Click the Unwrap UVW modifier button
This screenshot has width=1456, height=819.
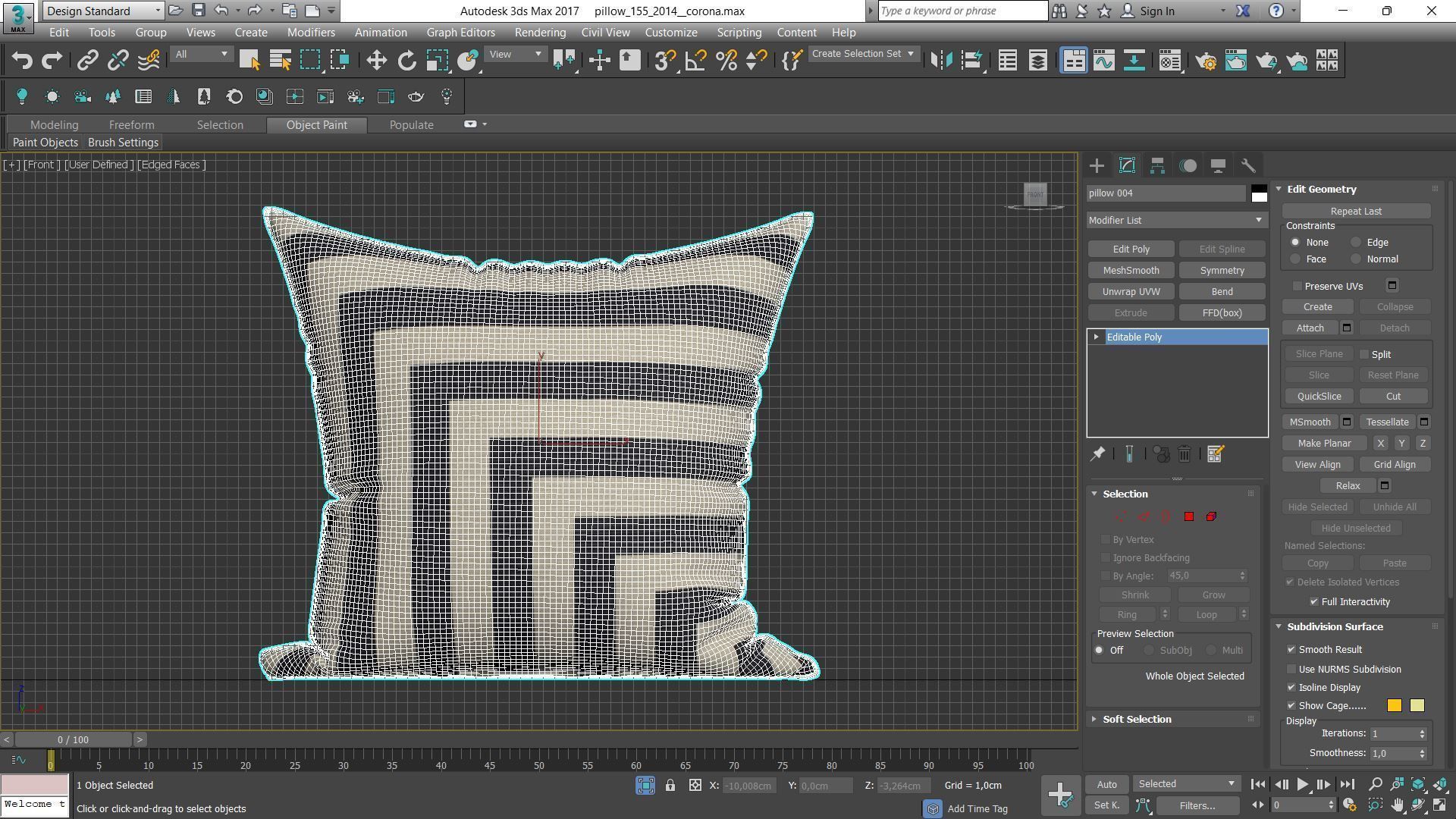pos(1131,291)
